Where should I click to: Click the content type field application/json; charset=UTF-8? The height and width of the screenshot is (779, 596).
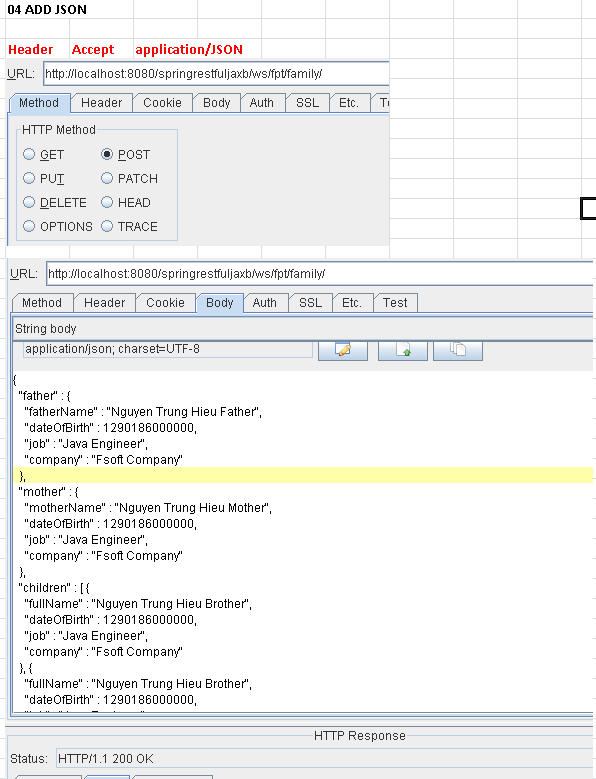168,349
